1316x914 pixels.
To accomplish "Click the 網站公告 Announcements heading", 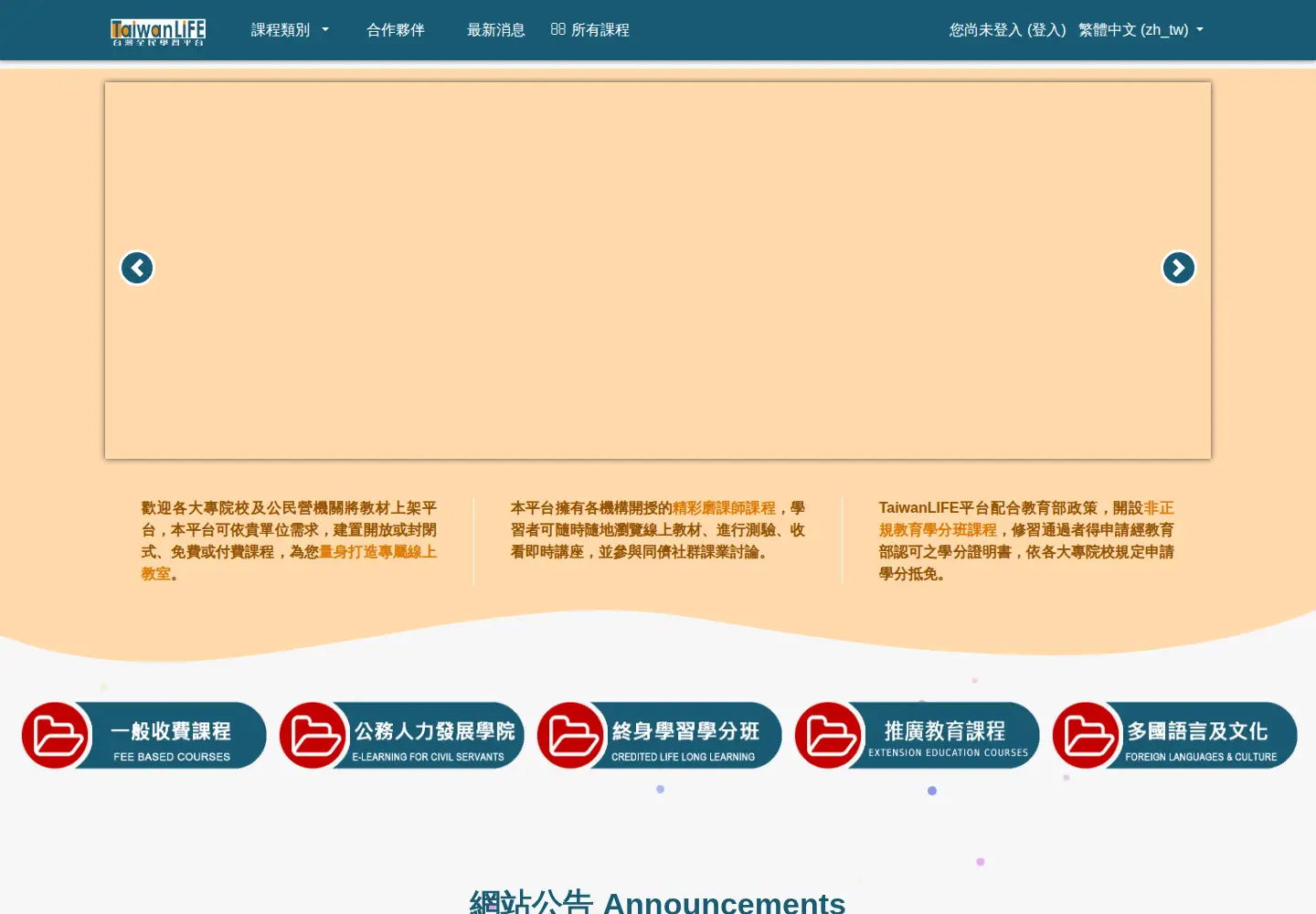I will pos(657,902).
